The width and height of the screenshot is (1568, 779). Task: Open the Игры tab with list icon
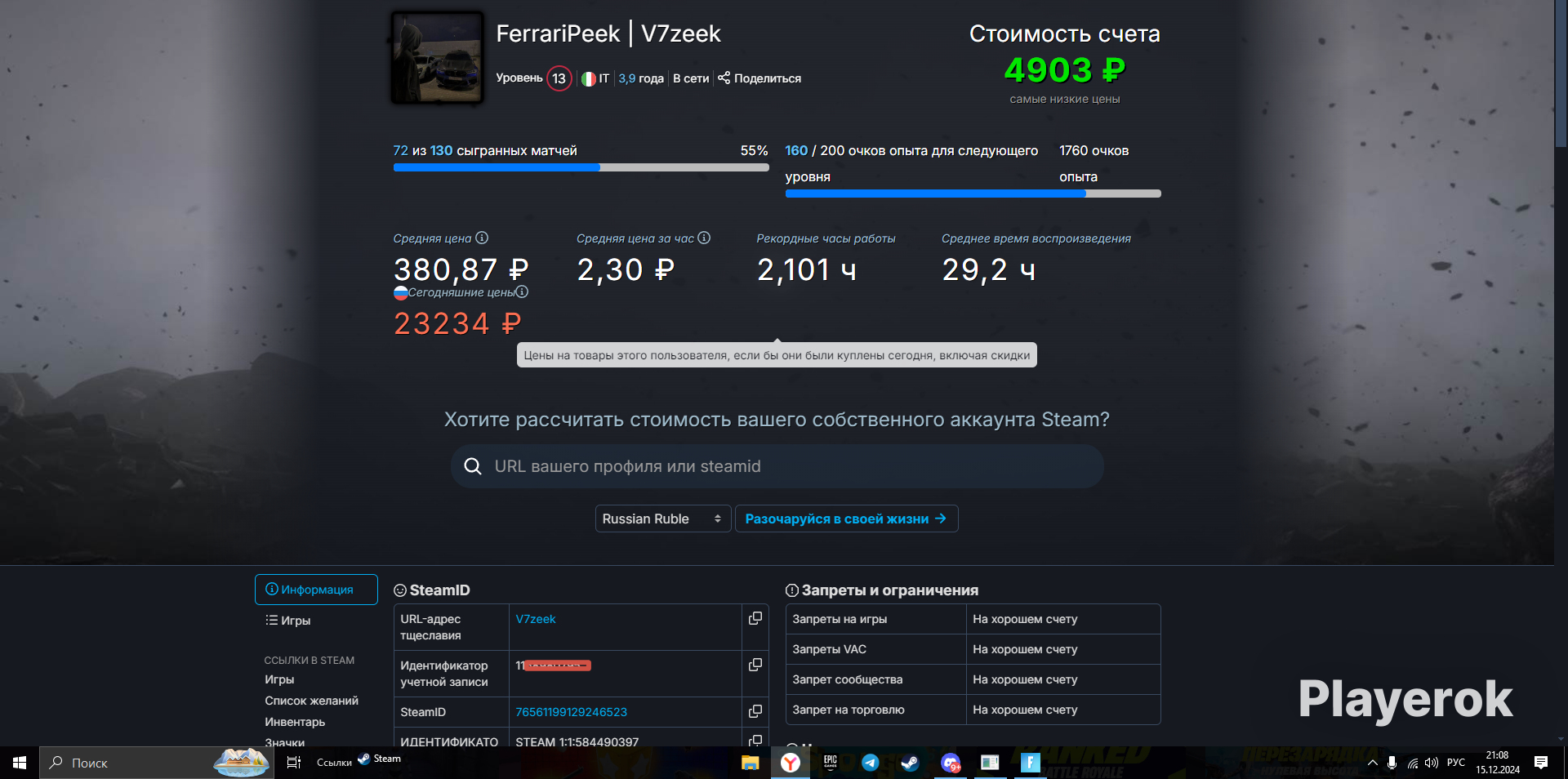(x=288, y=621)
